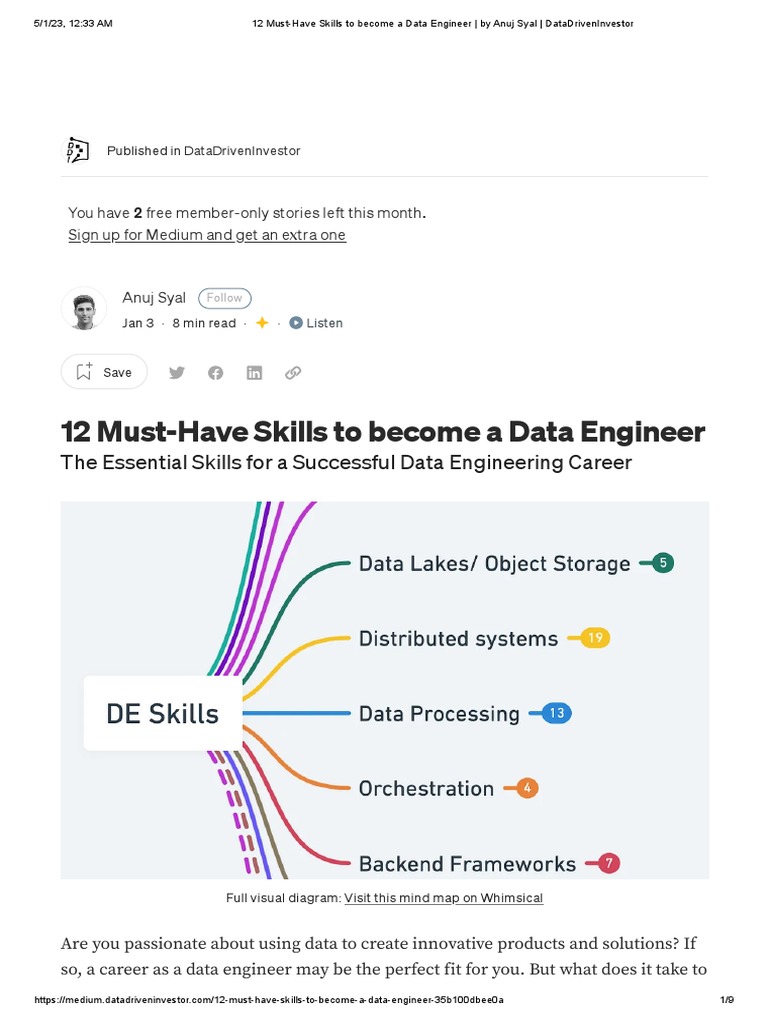
Task: Click the DataDrivenInvestor publication logo
Action: [77, 150]
